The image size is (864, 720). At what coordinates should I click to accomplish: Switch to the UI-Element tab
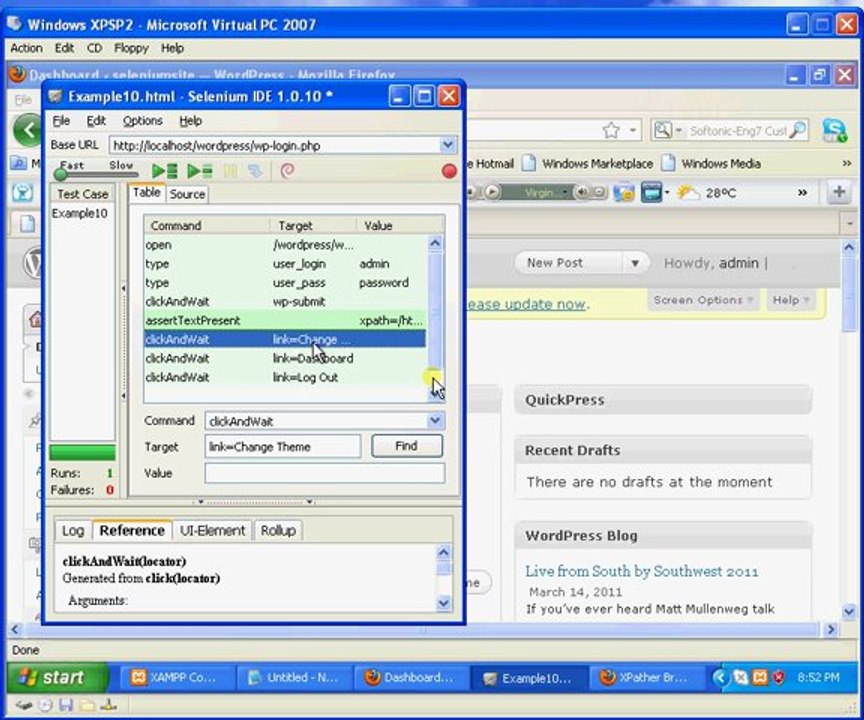coord(212,530)
